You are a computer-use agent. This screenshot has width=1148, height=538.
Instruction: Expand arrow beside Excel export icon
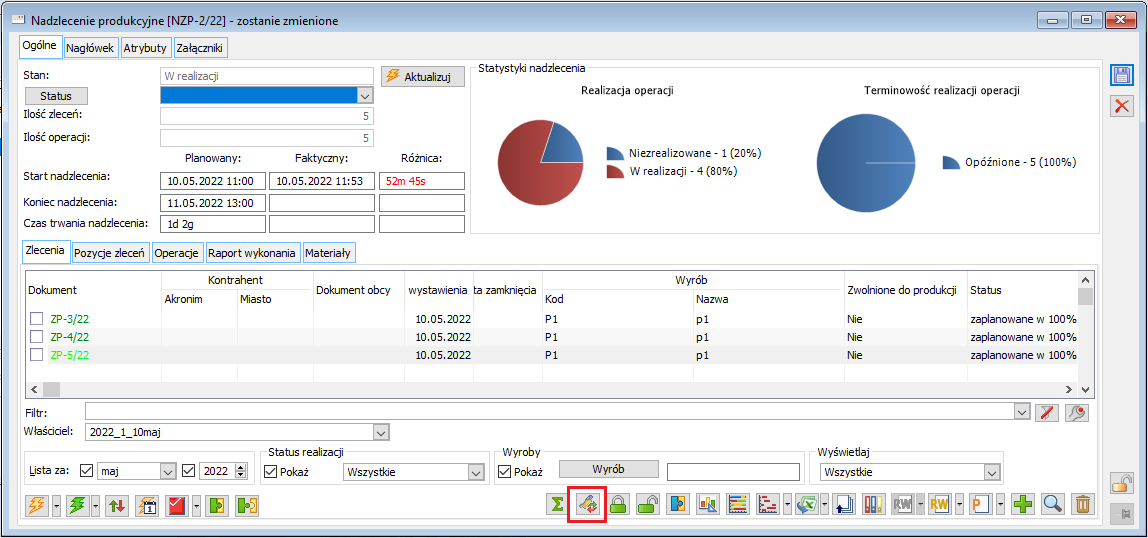pyautogui.click(x=824, y=504)
